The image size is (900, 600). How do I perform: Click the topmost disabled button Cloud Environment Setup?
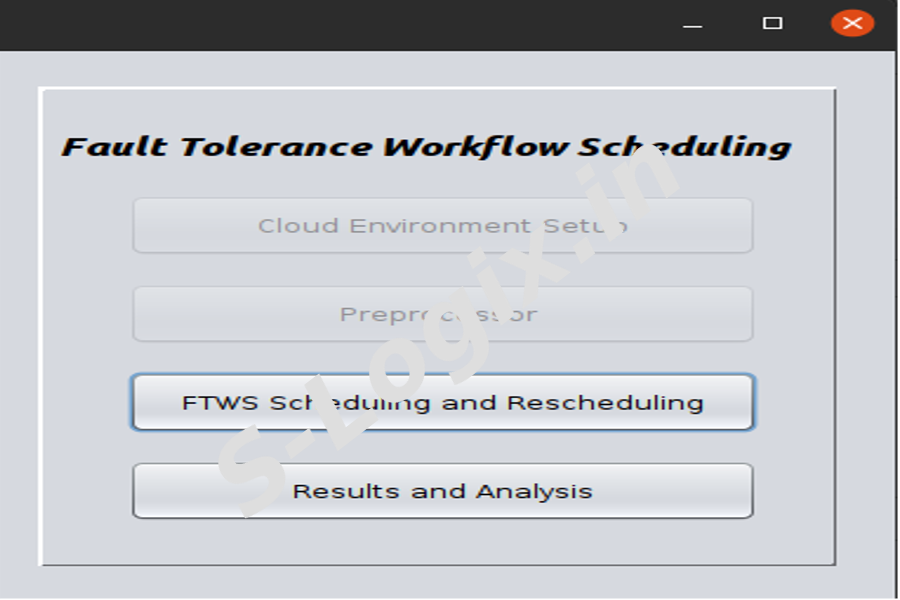[442, 226]
